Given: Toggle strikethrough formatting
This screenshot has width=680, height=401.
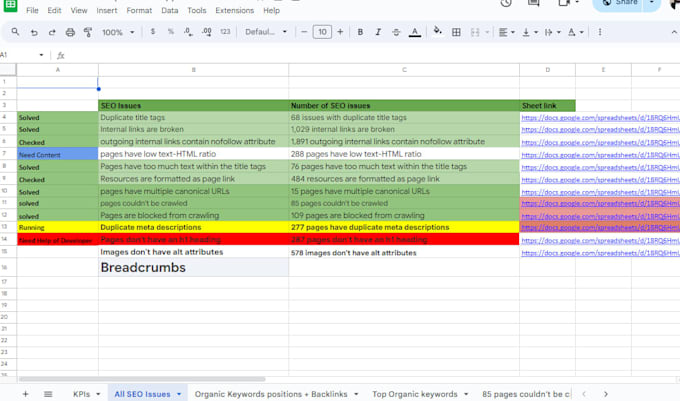Looking at the screenshot, I should click(x=396, y=32).
